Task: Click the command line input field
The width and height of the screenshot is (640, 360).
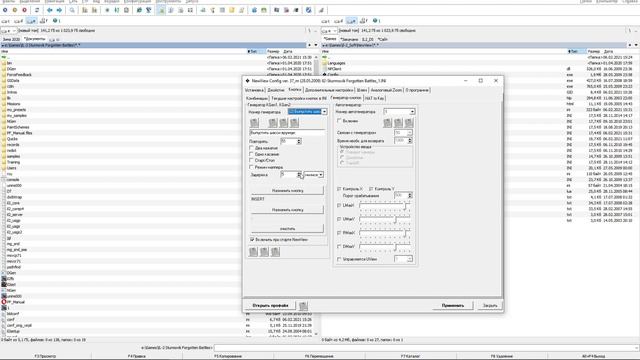Action: coord(426,348)
